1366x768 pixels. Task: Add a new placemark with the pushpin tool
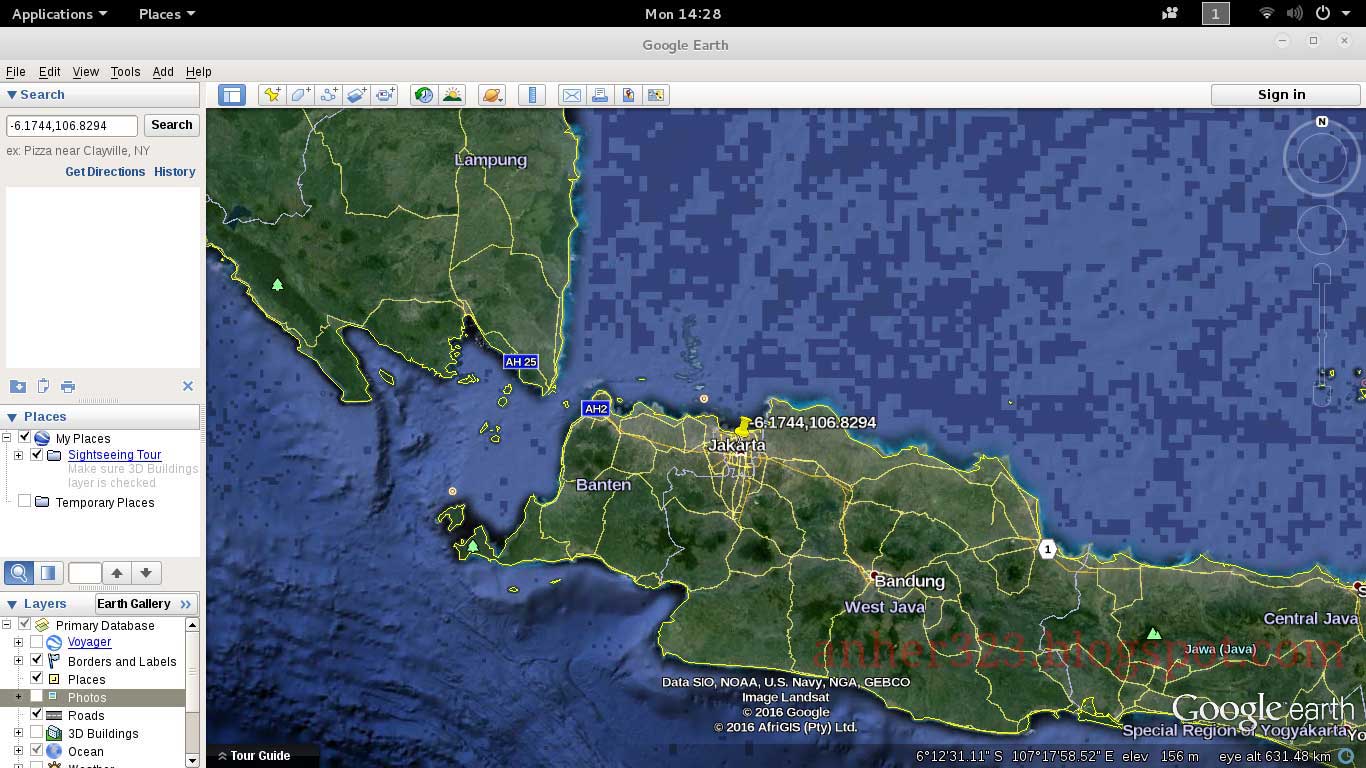272,95
